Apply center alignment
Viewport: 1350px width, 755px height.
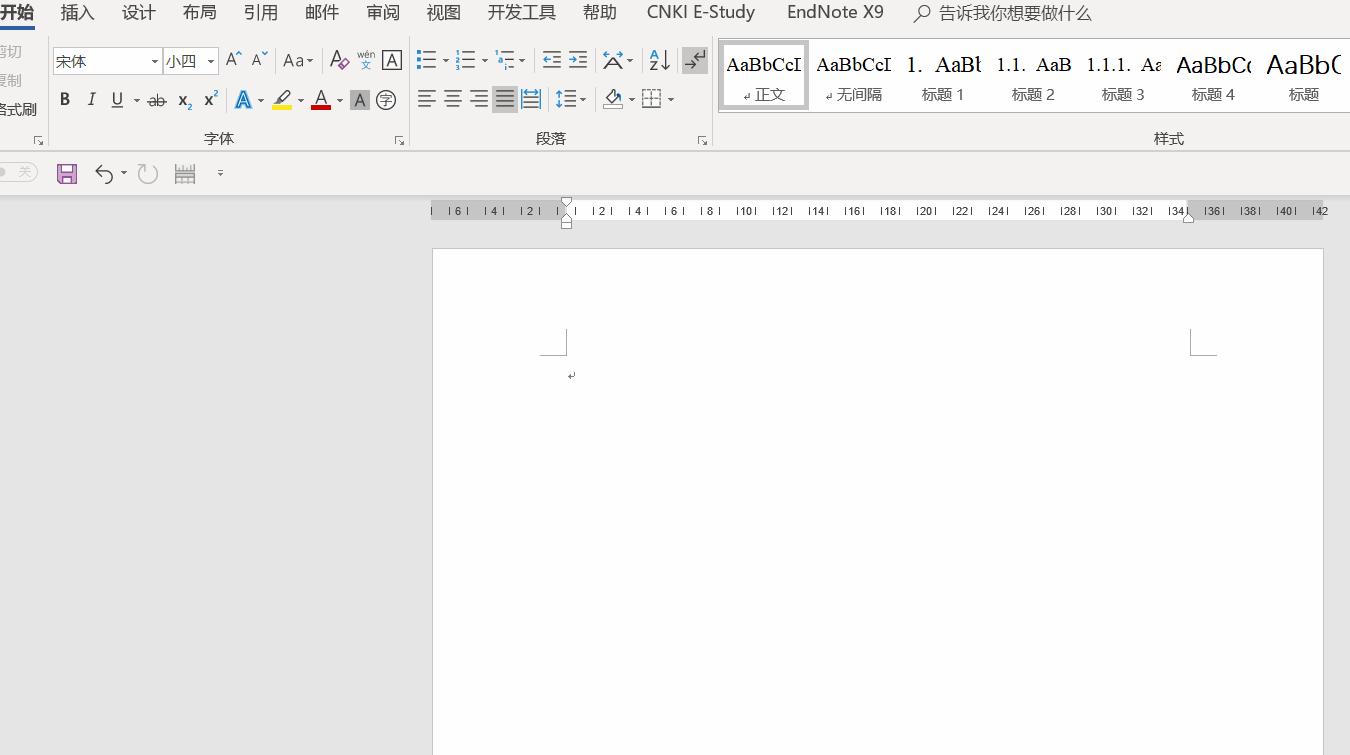(x=452, y=98)
